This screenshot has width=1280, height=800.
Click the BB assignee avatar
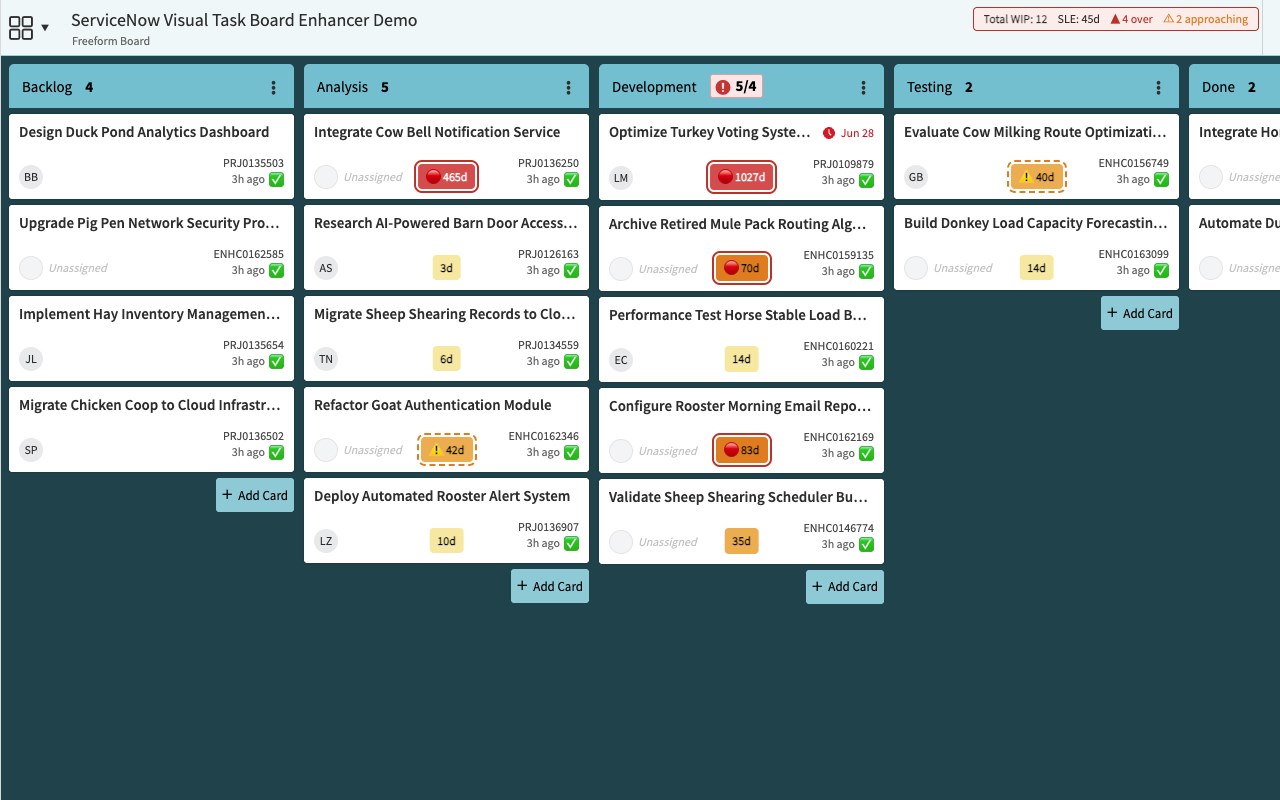[x=31, y=177]
